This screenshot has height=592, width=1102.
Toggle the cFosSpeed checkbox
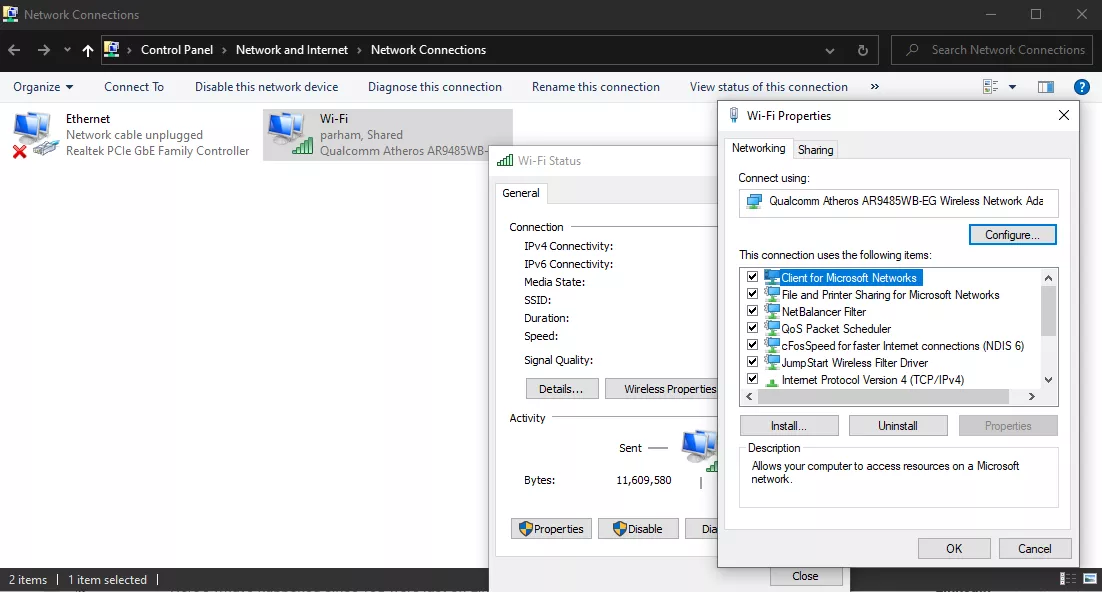752,345
